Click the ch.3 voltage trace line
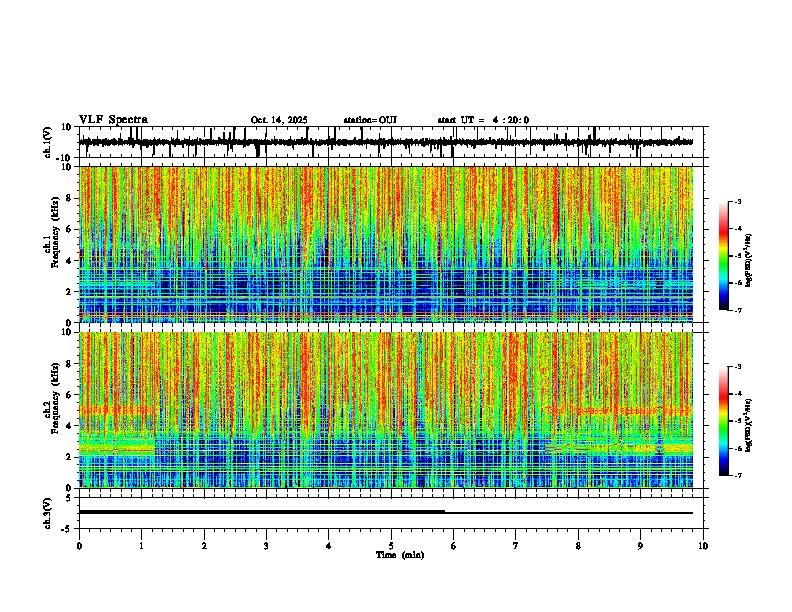The image size is (792, 612). [x=386, y=512]
